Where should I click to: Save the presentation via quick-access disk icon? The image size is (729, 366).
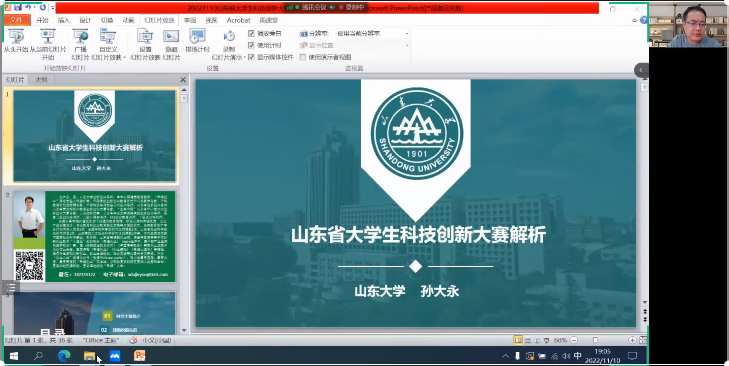click(x=18, y=8)
